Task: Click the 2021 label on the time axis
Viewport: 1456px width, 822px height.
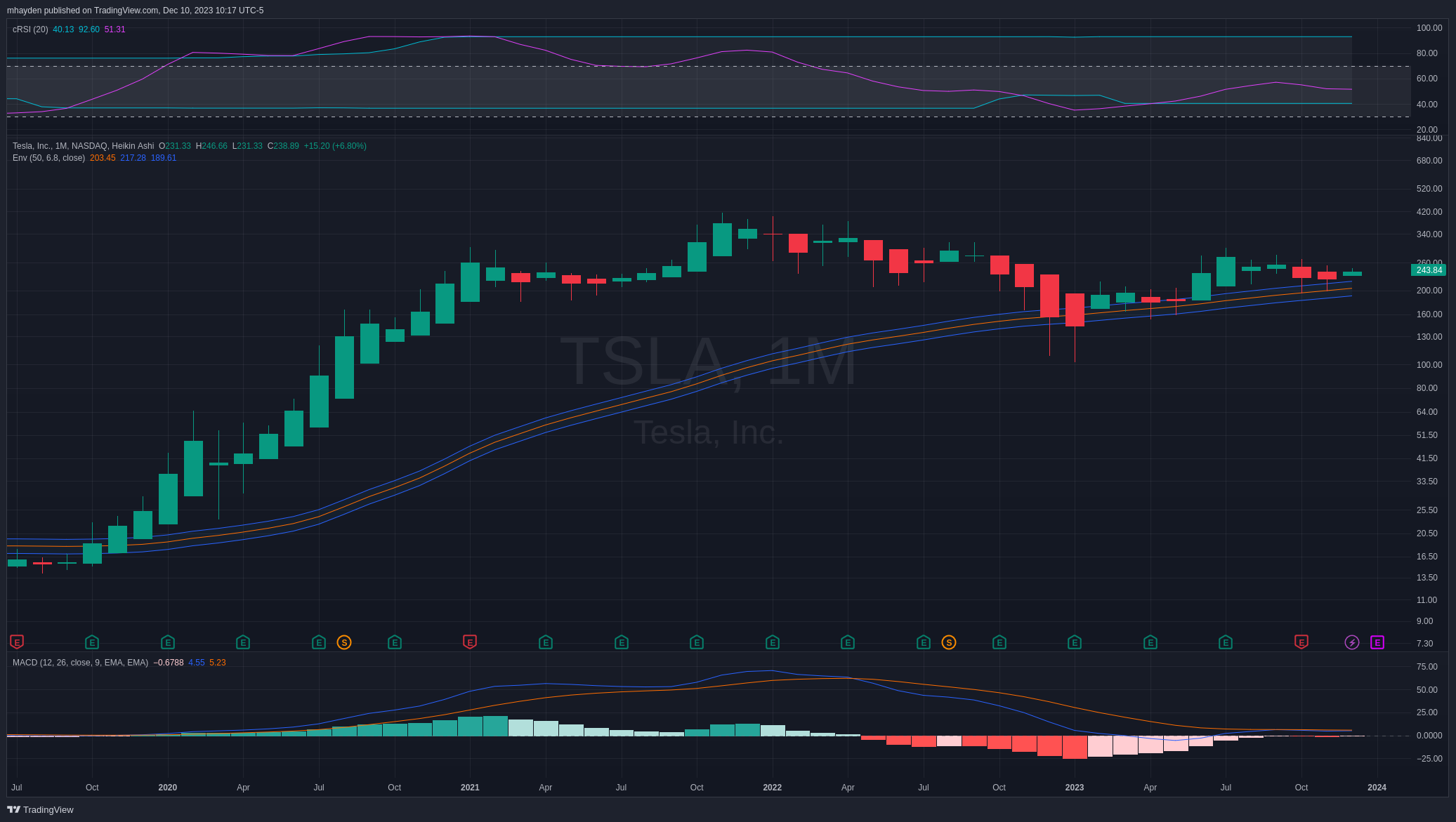Action: point(470,788)
